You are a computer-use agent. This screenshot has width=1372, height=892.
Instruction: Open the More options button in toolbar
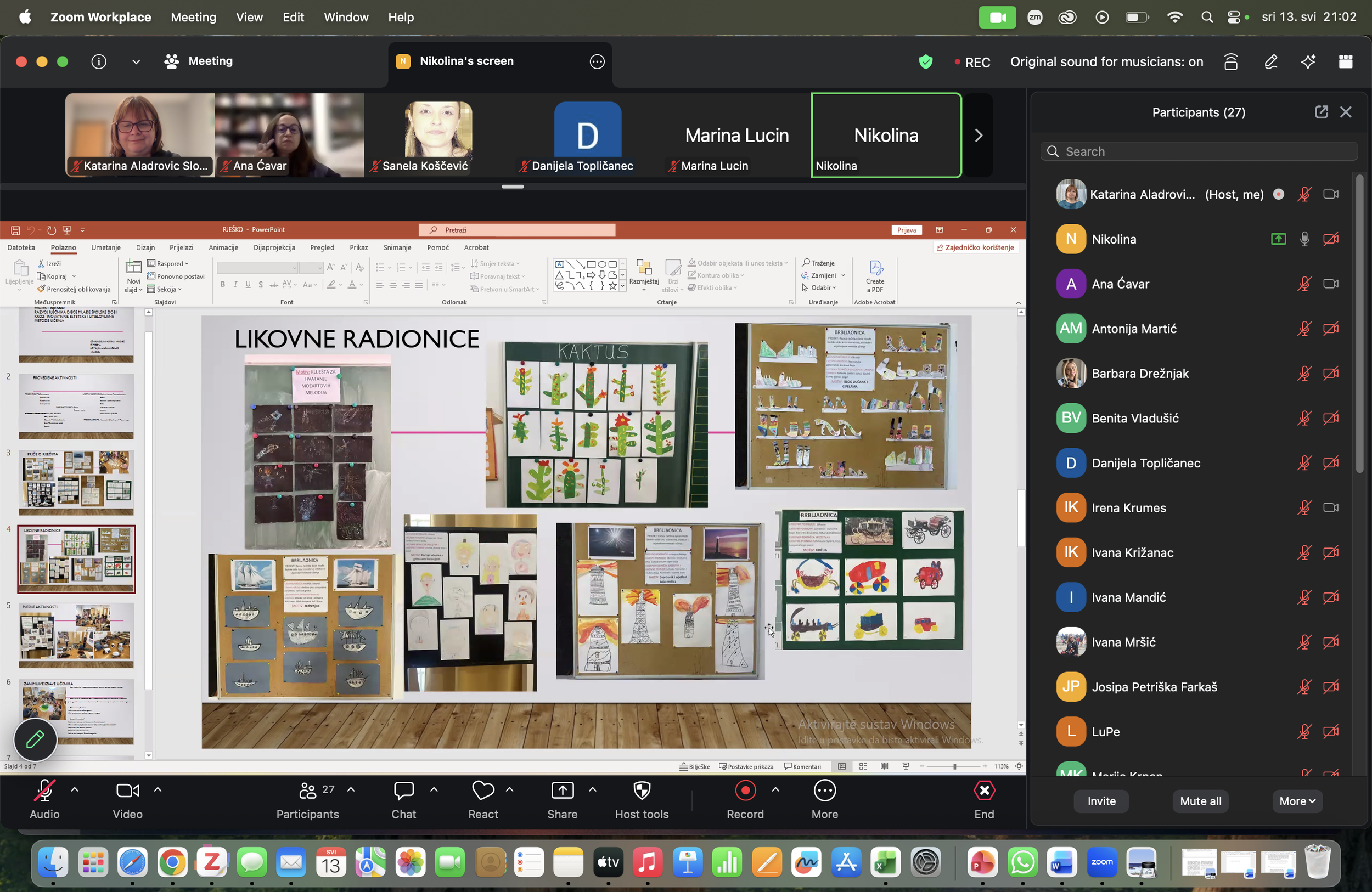(824, 800)
